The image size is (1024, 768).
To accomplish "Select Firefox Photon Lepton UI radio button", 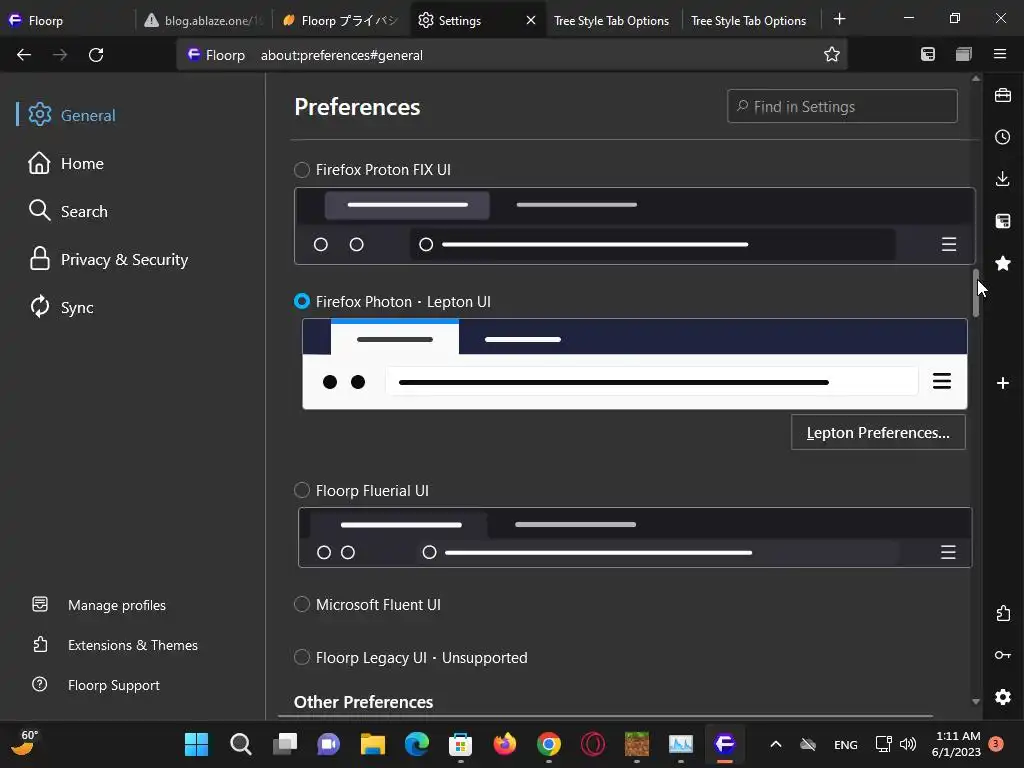I will (x=302, y=301).
